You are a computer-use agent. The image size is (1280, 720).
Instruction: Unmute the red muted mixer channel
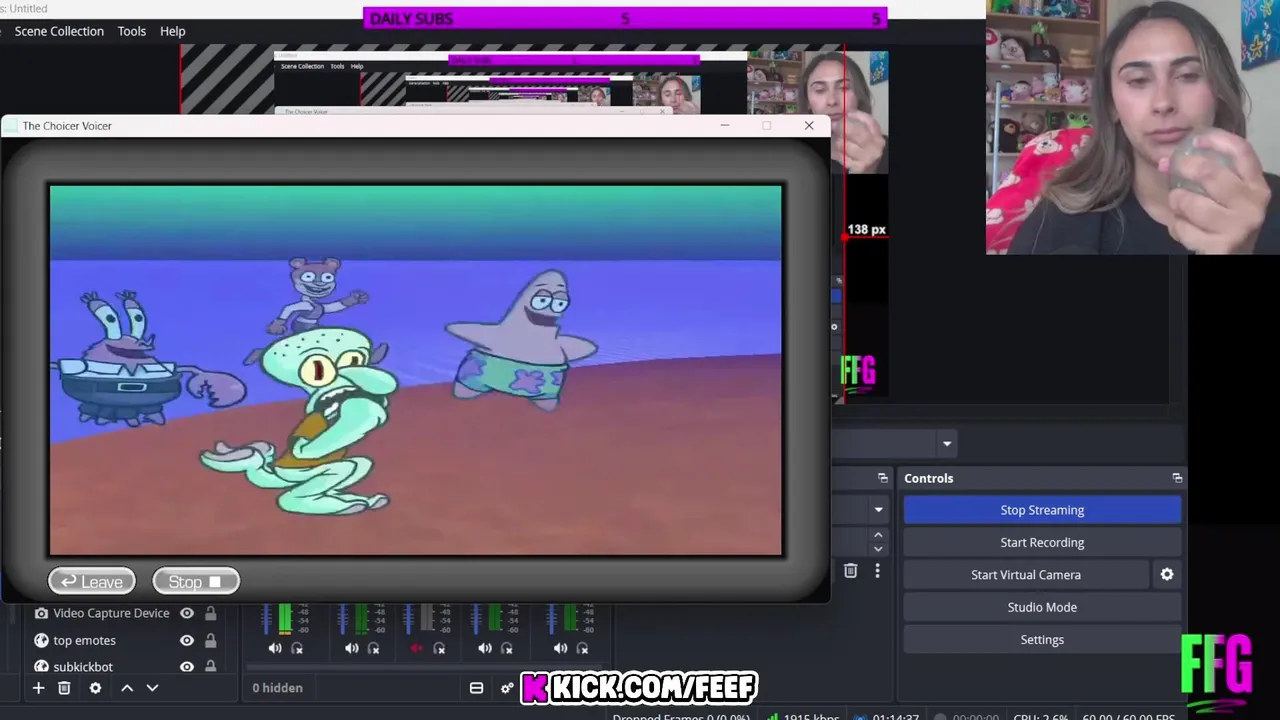pyautogui.click(x=417, y=648)
